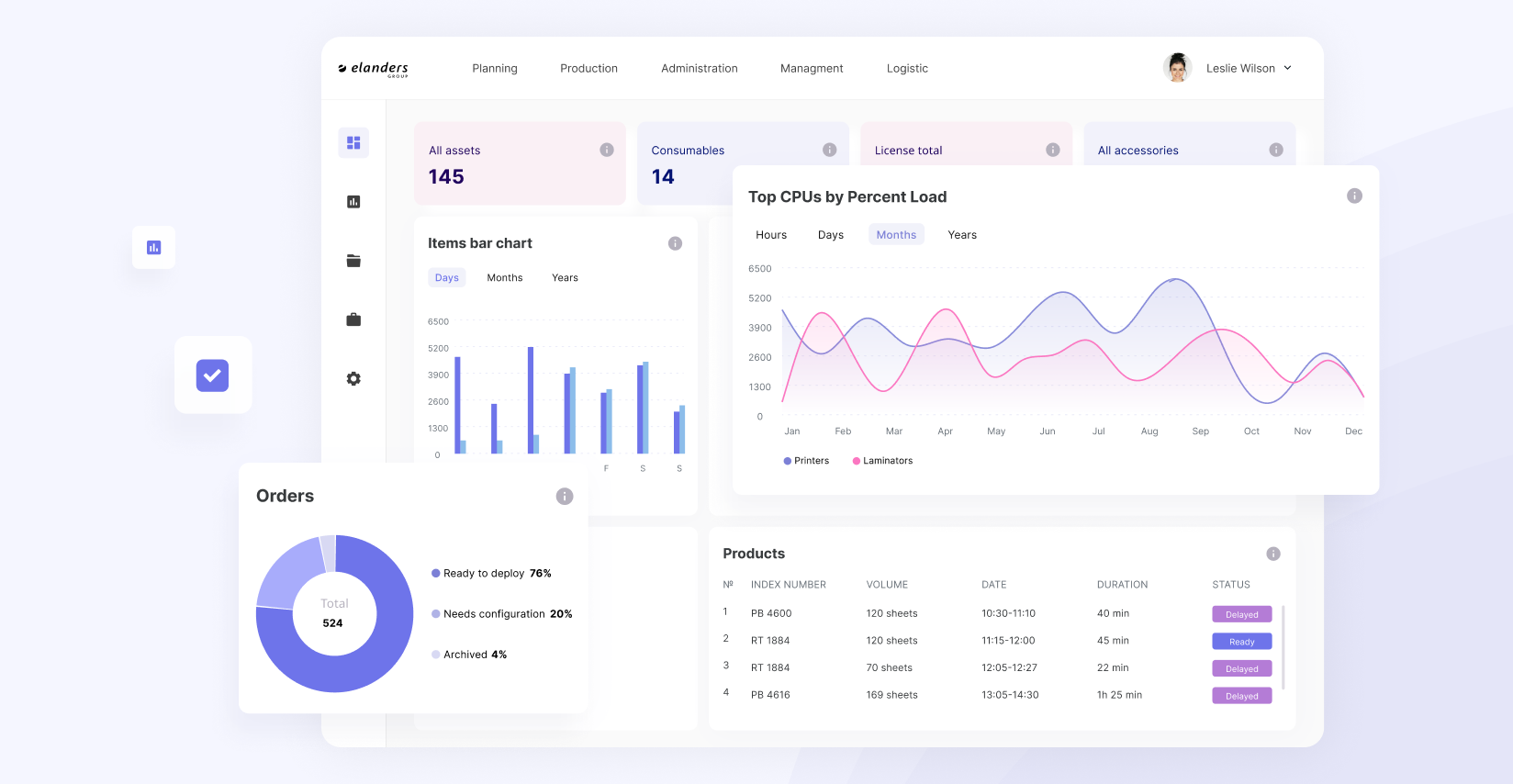This screenshot has width=1513, height=784.
Task: Click the Products table scrollbar
Action: tap(1283, 647)
